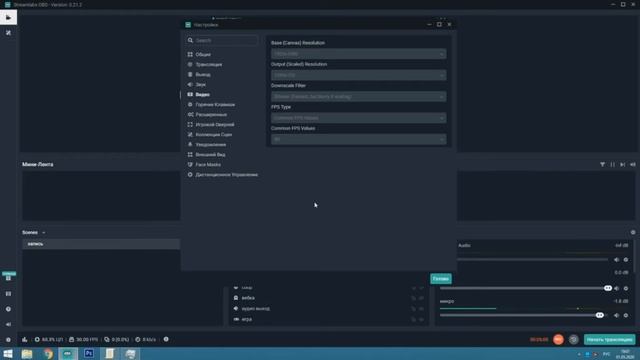
Task: Click the Audio channel volume slider track
Action: pyautogui.click(x=532, y=260)
